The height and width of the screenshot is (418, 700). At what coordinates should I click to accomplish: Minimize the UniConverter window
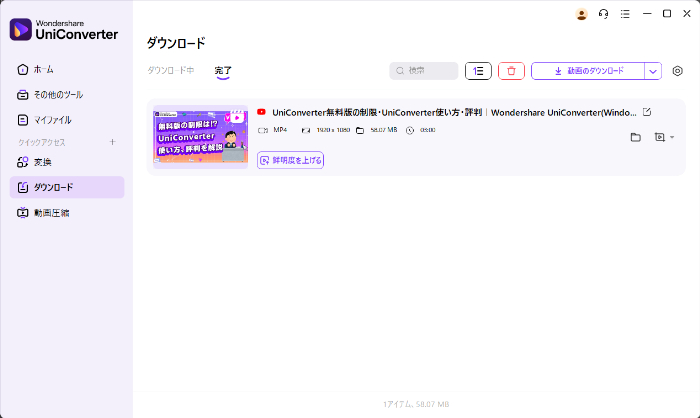click(x=647, y=14)
